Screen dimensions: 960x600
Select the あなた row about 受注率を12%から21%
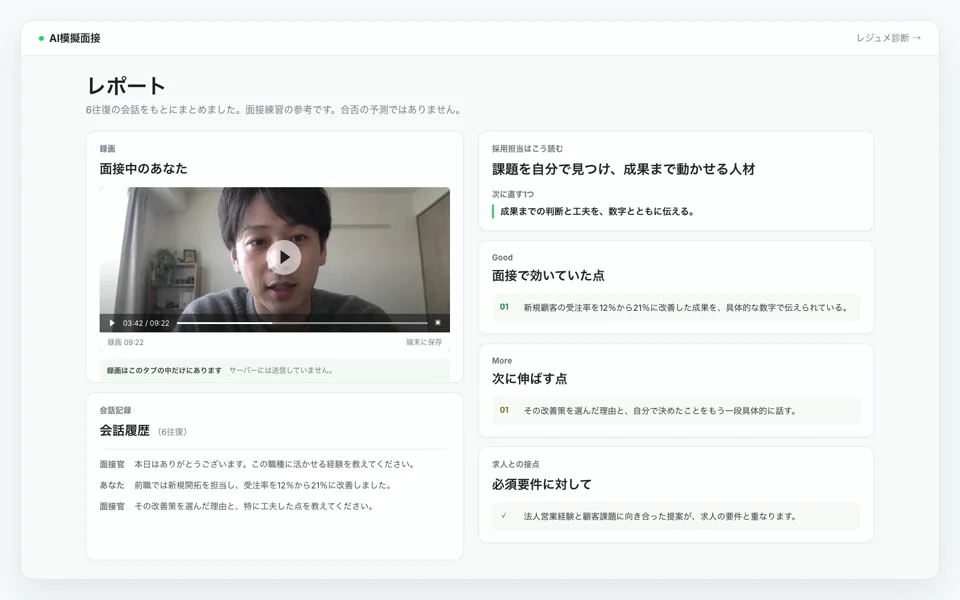[x=275, y=485]
